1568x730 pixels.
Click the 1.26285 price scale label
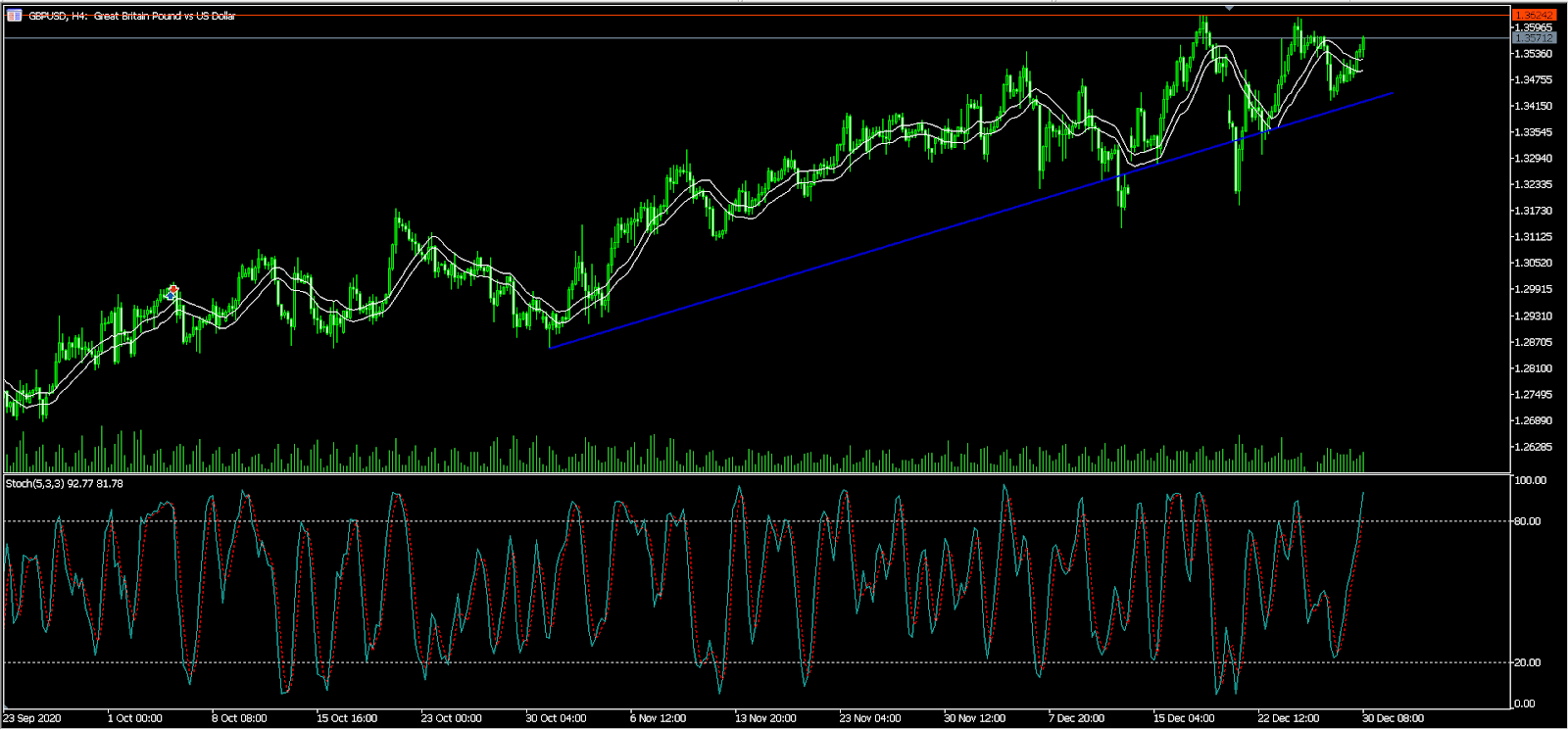pos(1533,447)
